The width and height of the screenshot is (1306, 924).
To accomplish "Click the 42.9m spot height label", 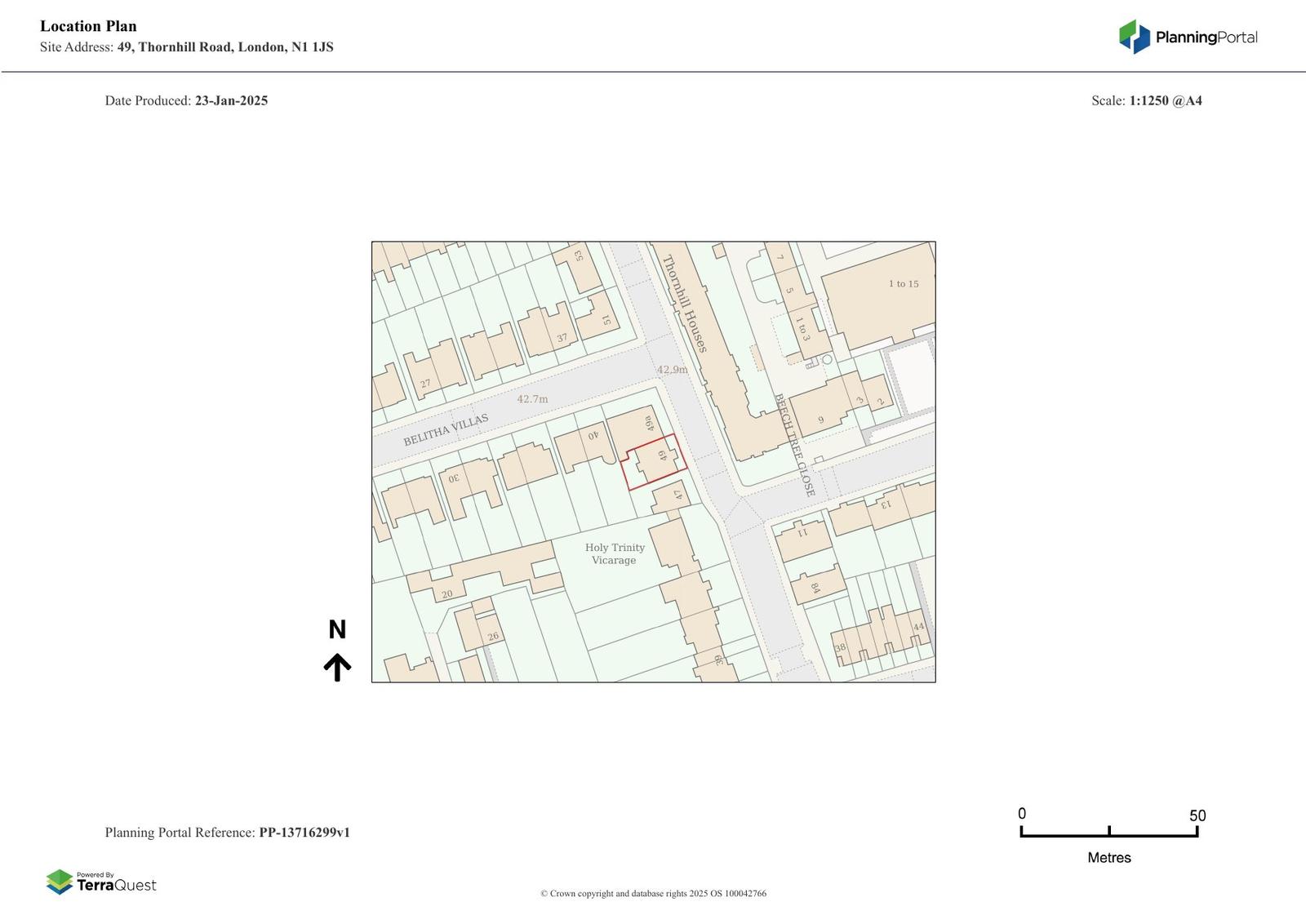I will click(673, 370).
